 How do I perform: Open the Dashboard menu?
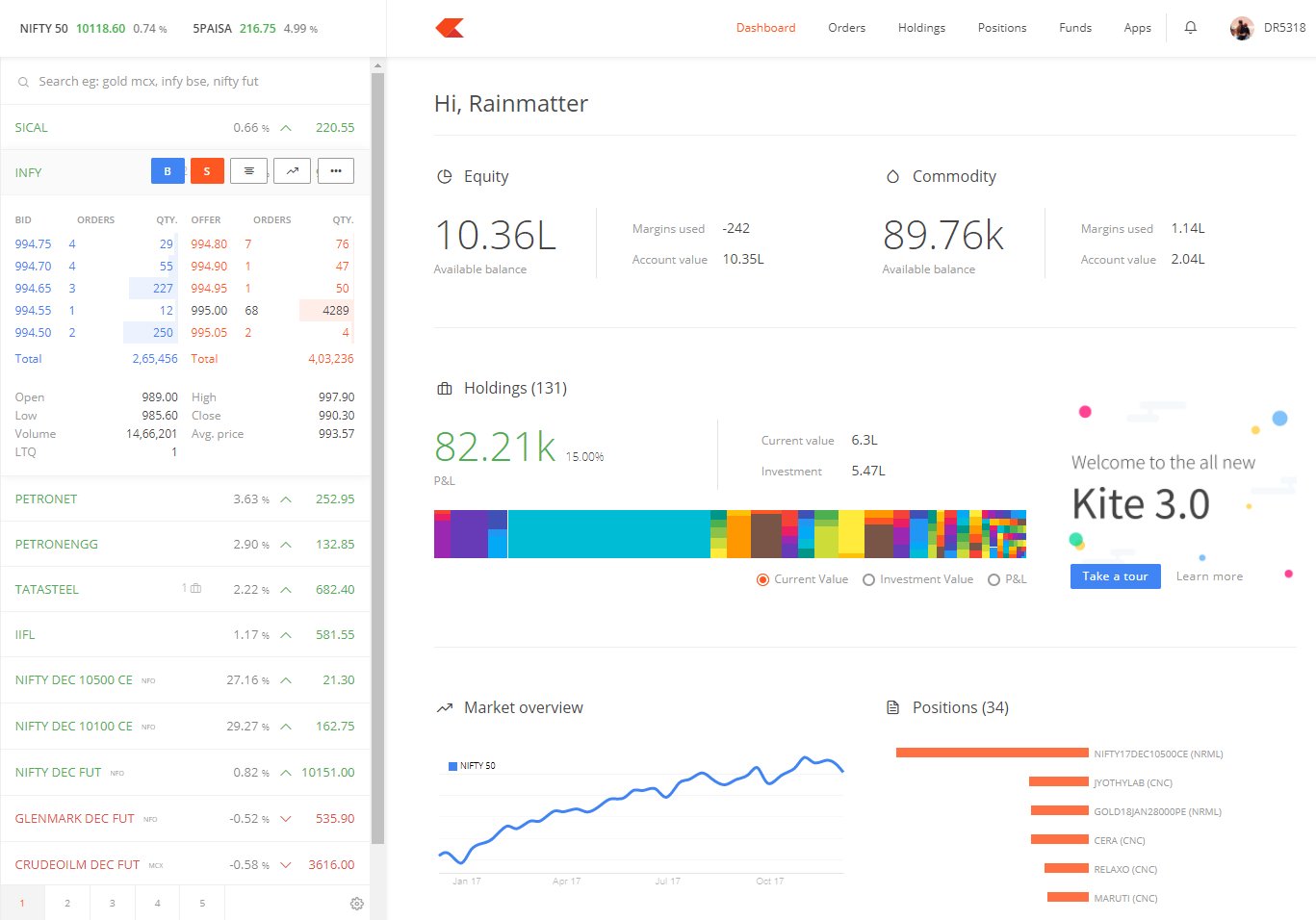click(x=765, y=28)
